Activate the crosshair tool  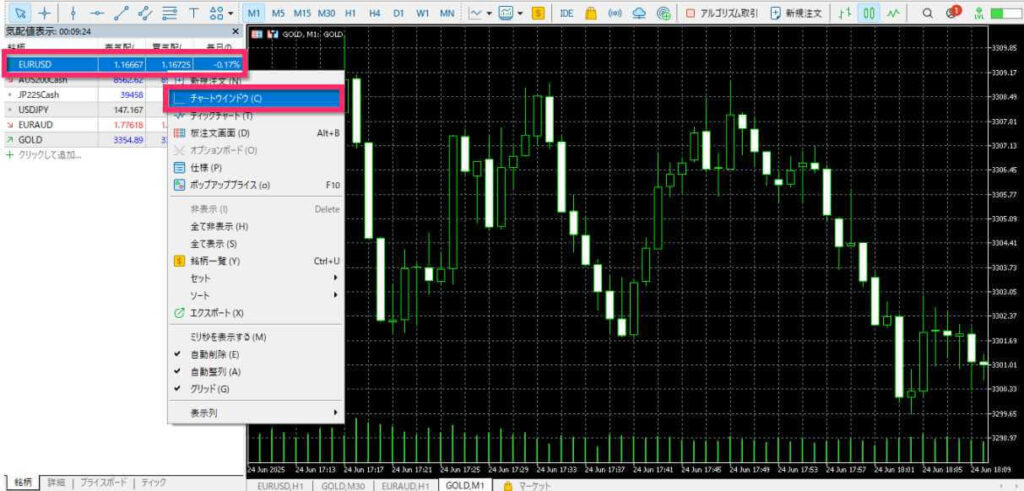[44, 12]
